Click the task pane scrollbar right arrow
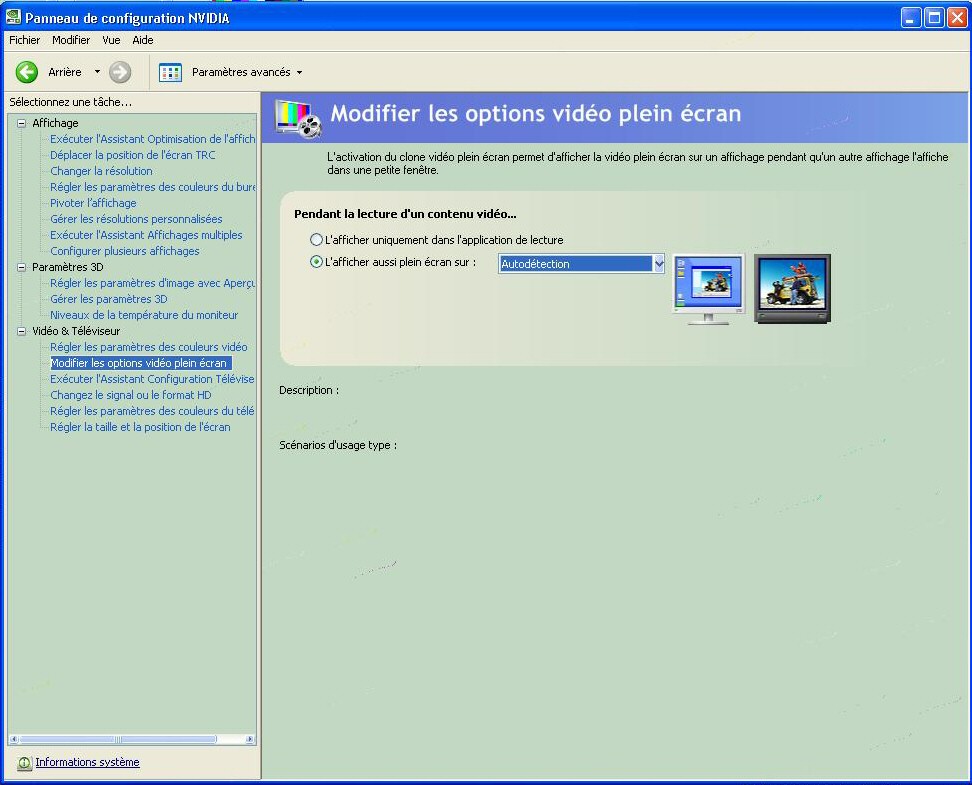The image size is (972, 785). click(250, 739)
